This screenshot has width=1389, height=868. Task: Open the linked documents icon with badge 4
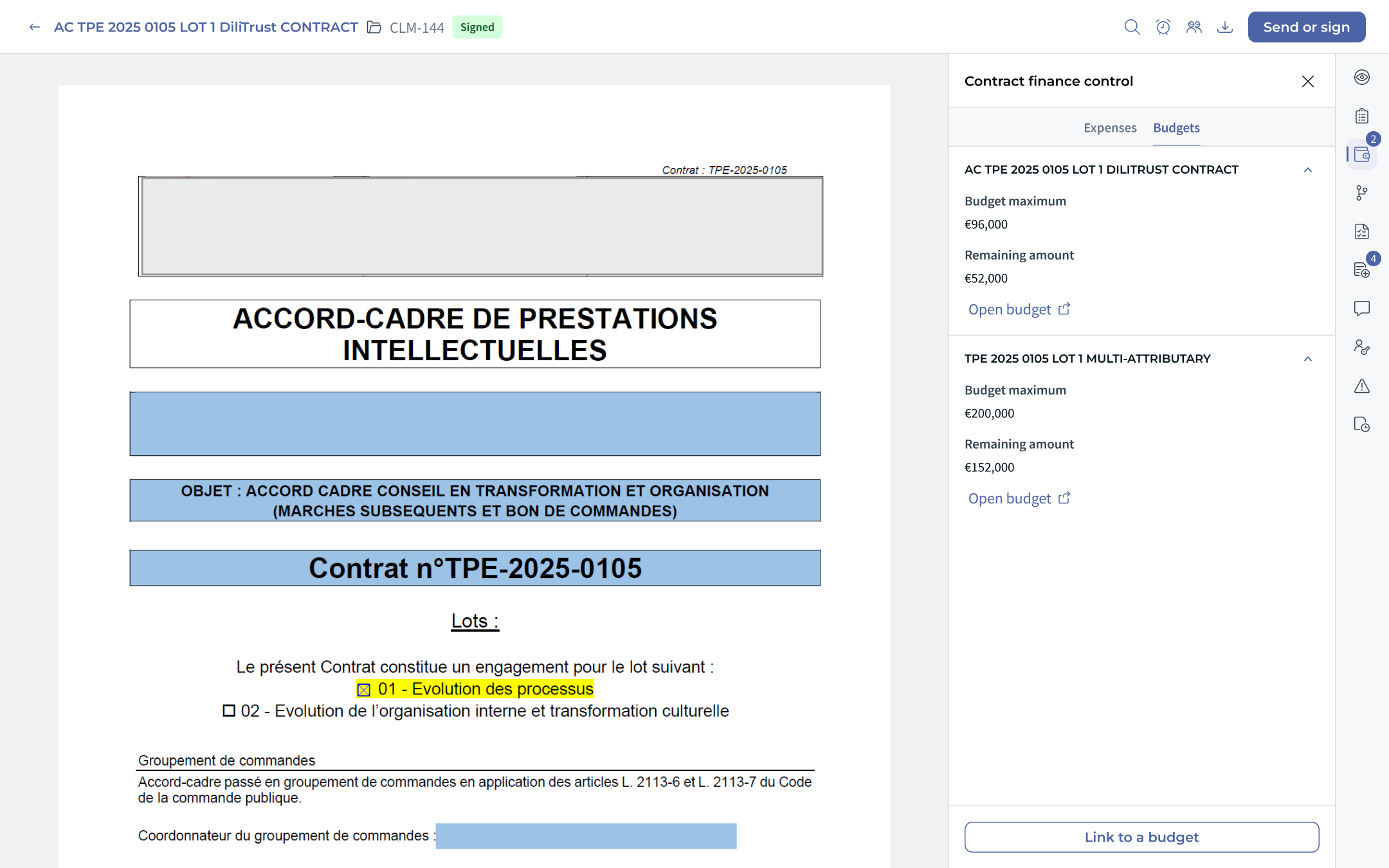(x=1362, y=270)
